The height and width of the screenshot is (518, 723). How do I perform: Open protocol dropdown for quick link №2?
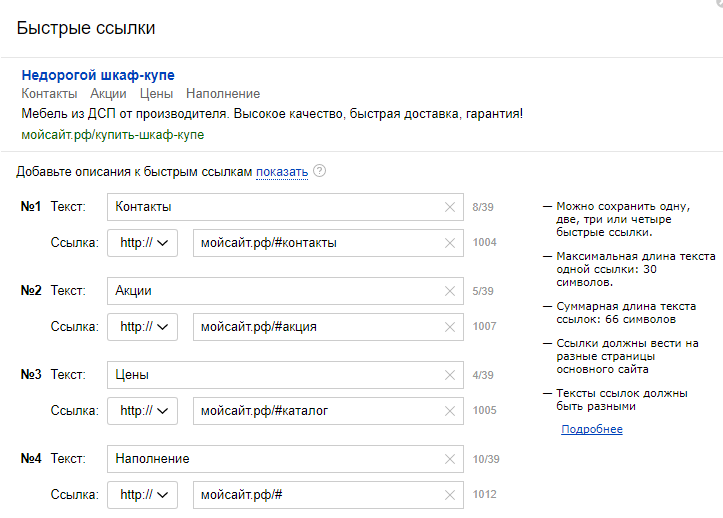pos(142,327)
